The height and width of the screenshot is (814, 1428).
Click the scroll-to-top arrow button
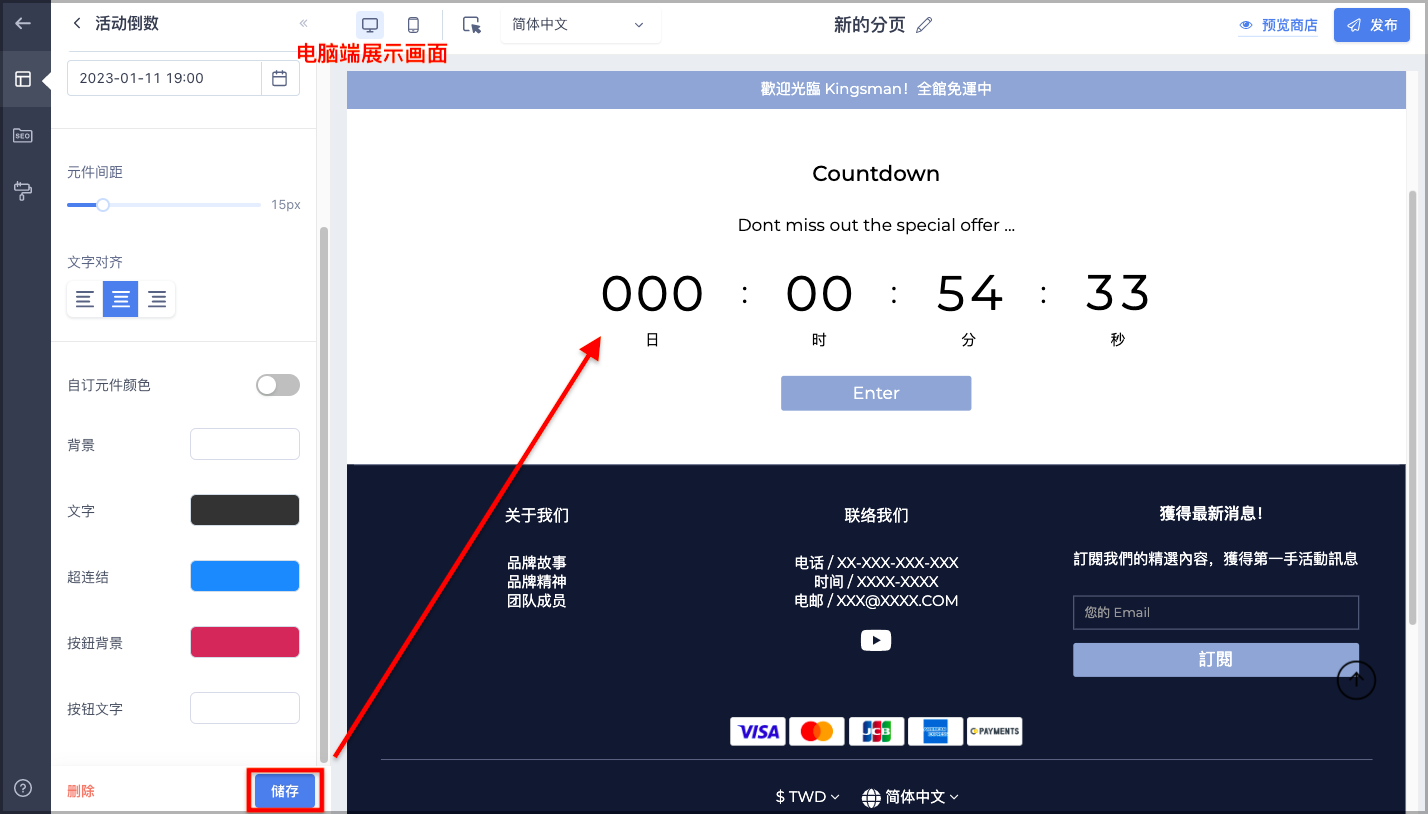pos(1356,680)
